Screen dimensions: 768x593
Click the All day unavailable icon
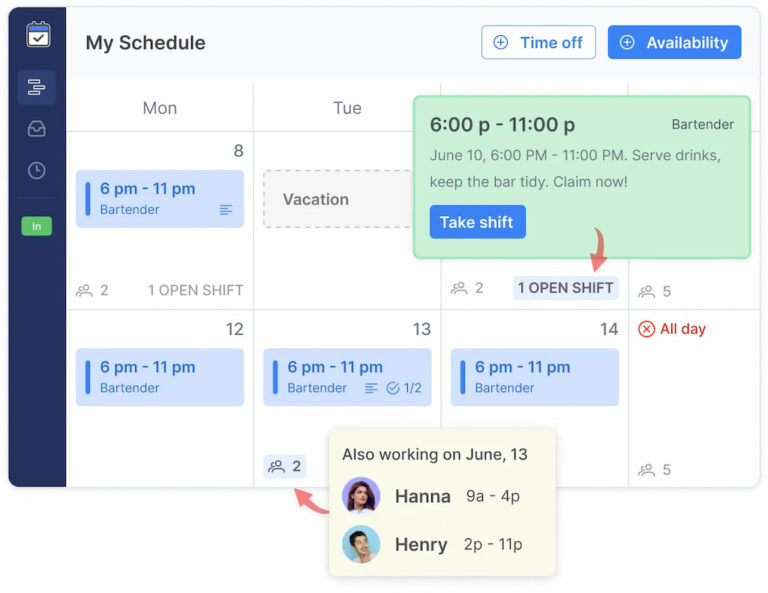coord(646,329)
